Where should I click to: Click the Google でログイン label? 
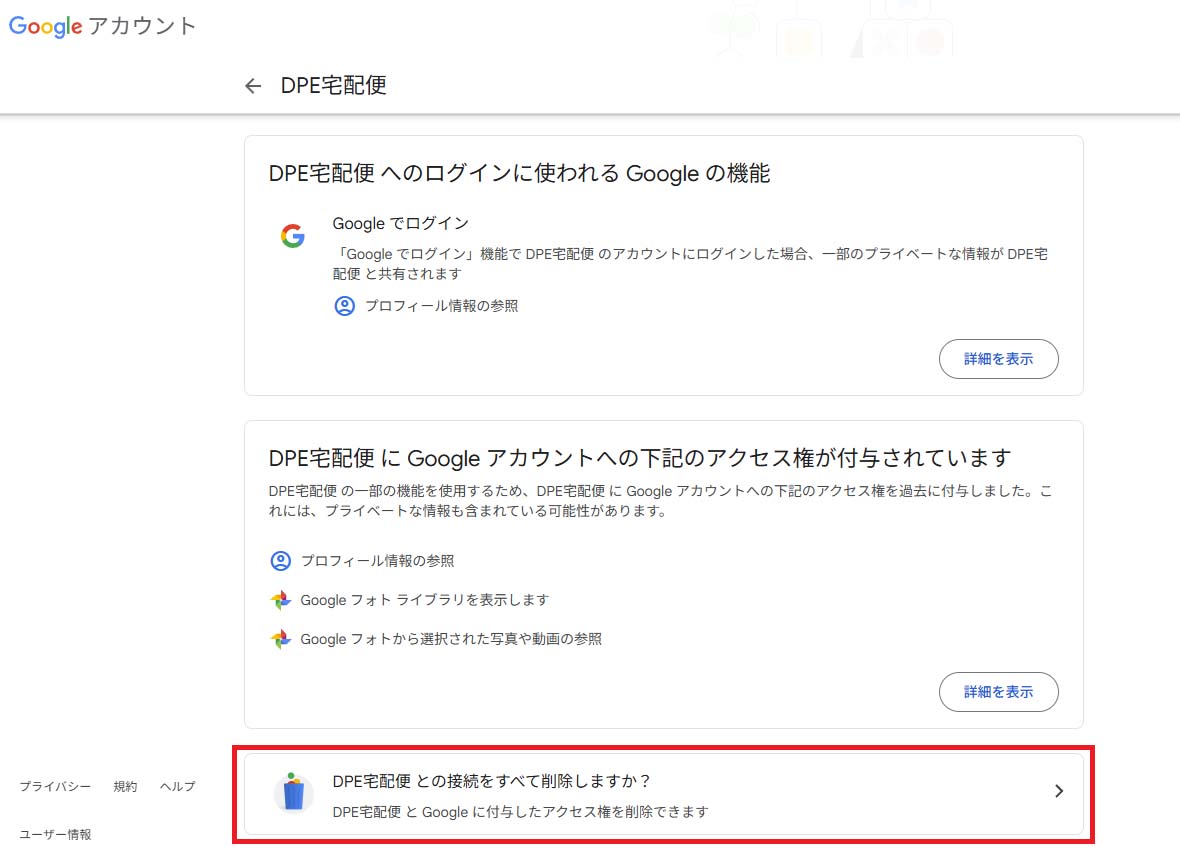tap(400, 224)
